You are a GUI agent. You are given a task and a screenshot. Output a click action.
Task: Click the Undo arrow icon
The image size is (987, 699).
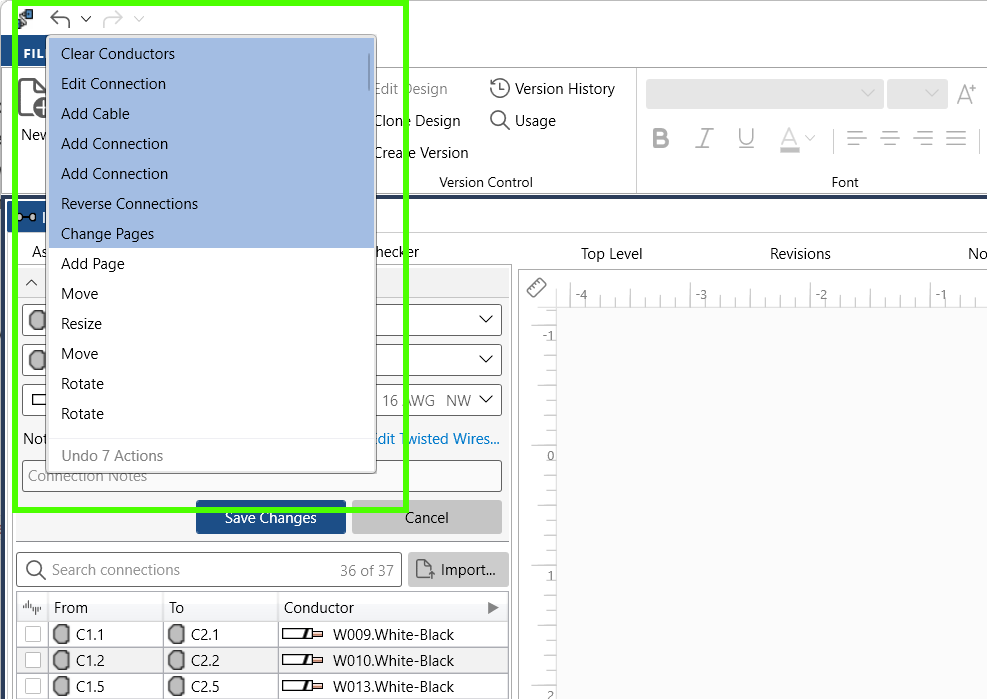point(60,19)
